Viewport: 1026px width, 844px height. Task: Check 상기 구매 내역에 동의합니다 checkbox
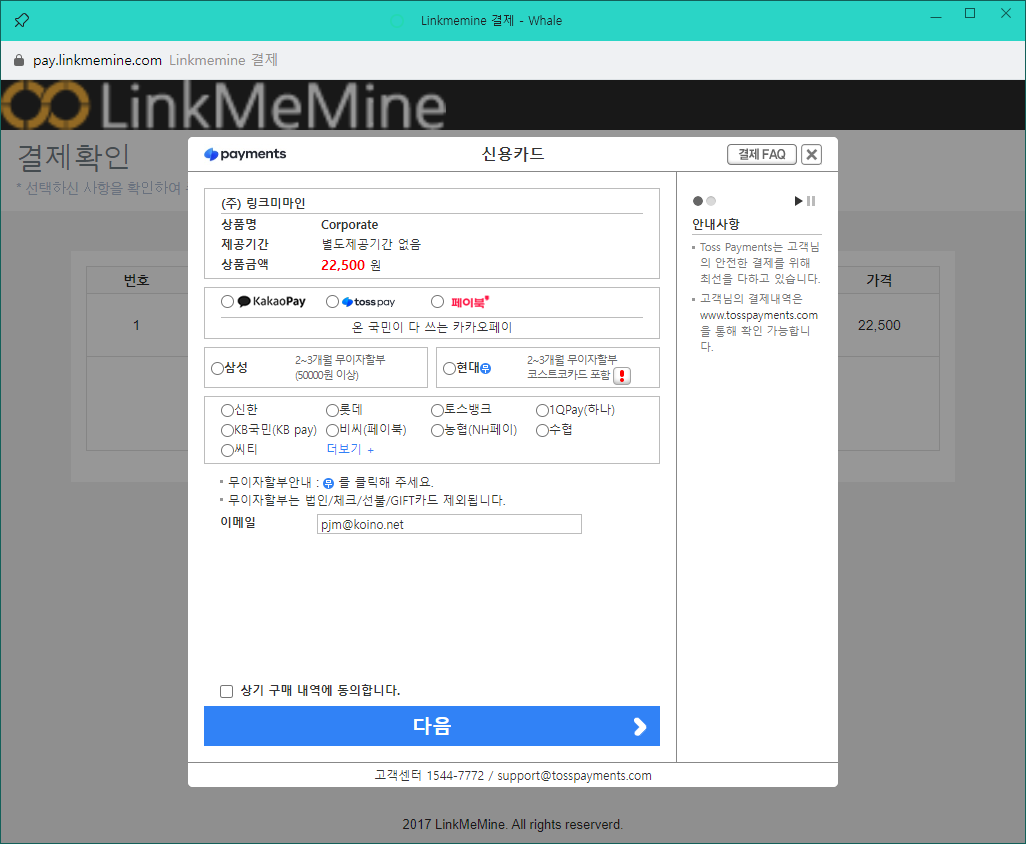click(226, 692)
